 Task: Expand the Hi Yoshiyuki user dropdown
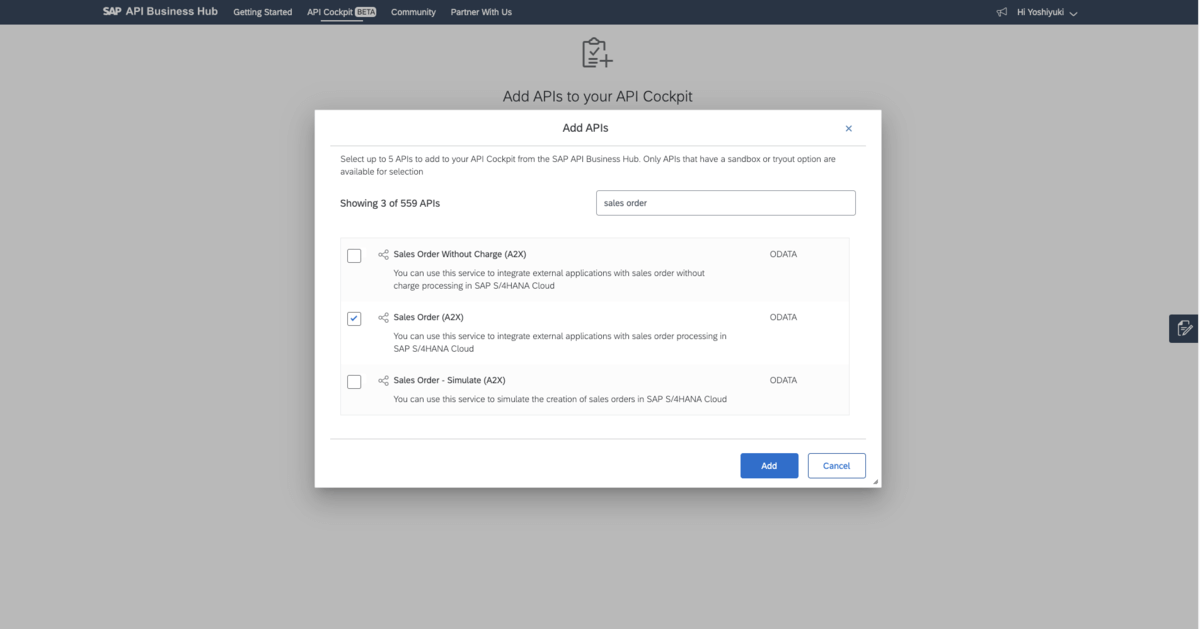click(1047, 13)
